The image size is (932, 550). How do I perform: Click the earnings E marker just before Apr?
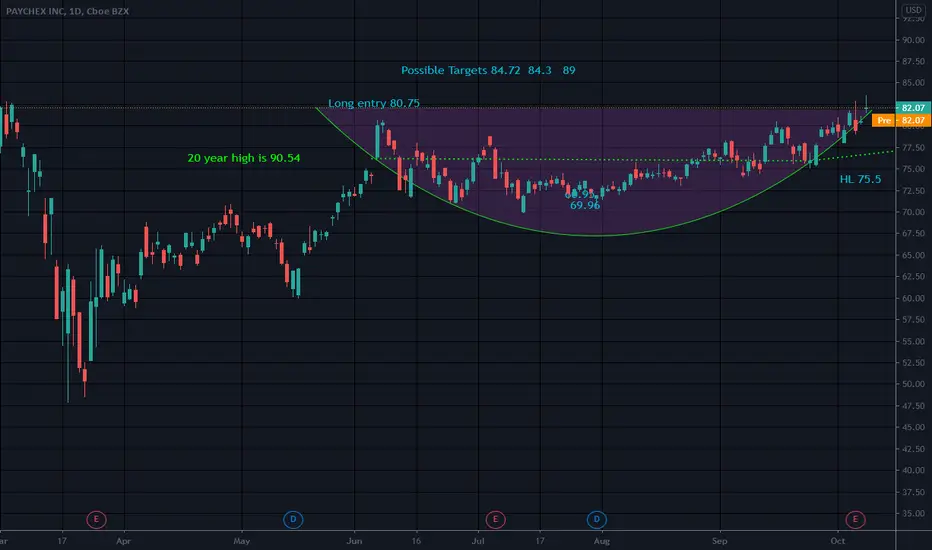click(x=96, y=520)
